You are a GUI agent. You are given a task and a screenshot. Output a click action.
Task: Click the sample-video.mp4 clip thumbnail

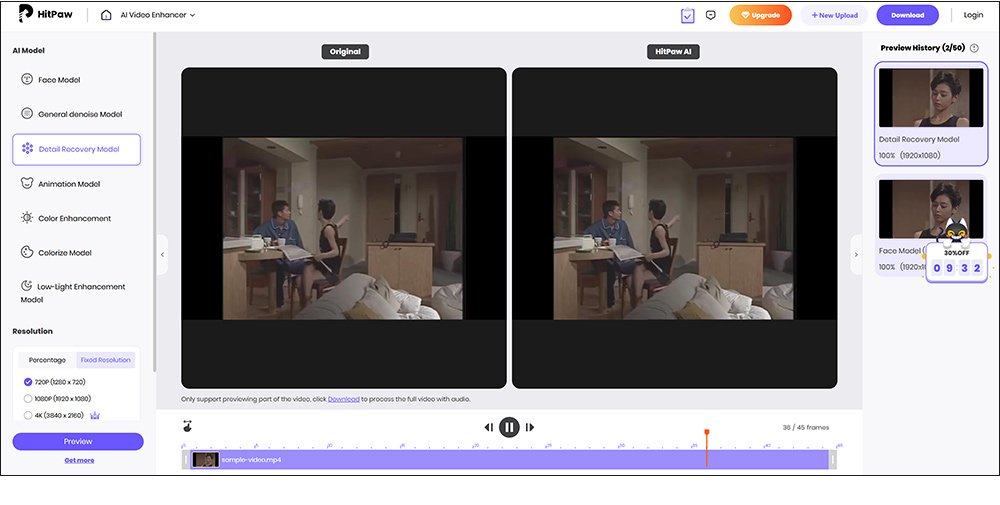pos(205,460)
